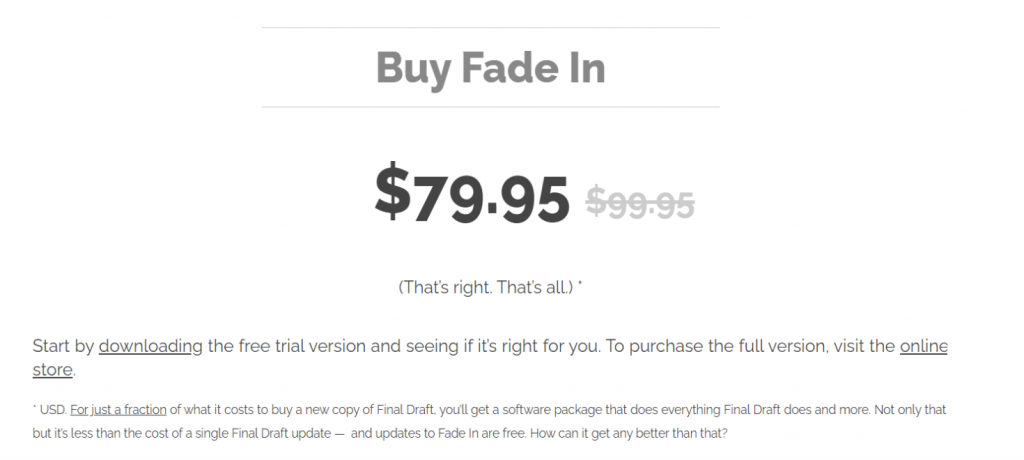Click the divider line below the heading
This screenshot has width=1024, height=460.
(490, 106)
